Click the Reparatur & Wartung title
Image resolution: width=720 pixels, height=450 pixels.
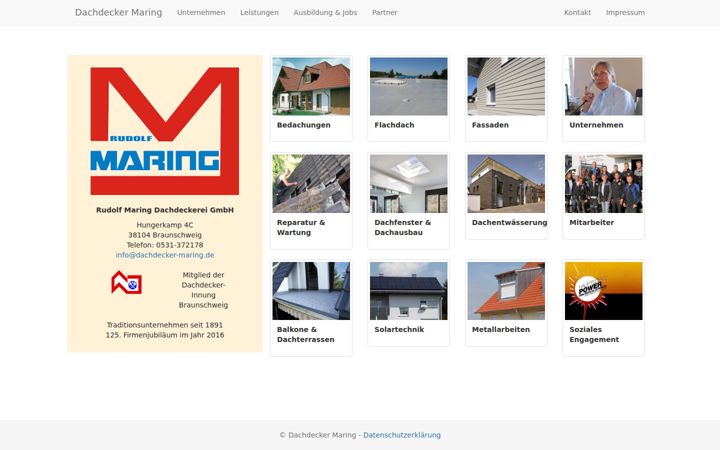301,227
